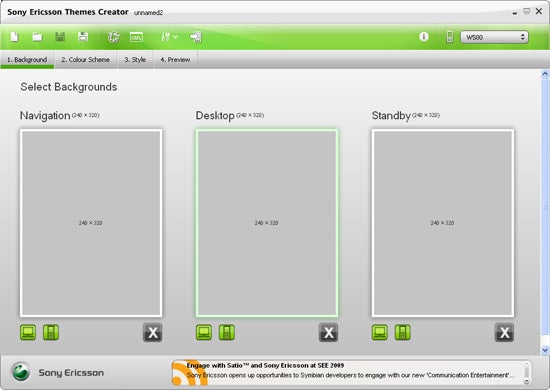This screenshot has width=550, height=390.
Task: Create a new theme file
Action: click(15, 37)
